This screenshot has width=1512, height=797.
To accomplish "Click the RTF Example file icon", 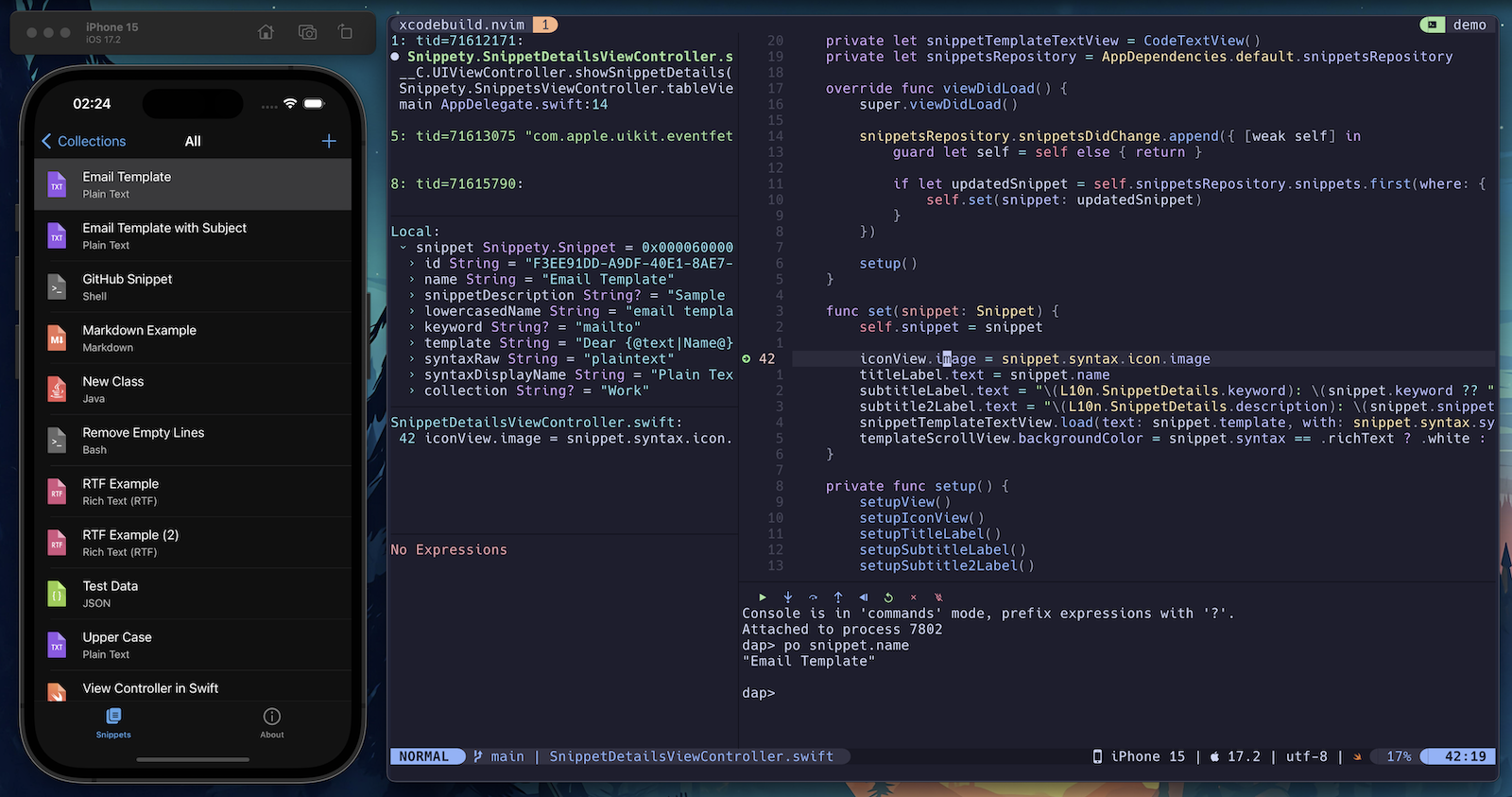I will pos(57,492).
